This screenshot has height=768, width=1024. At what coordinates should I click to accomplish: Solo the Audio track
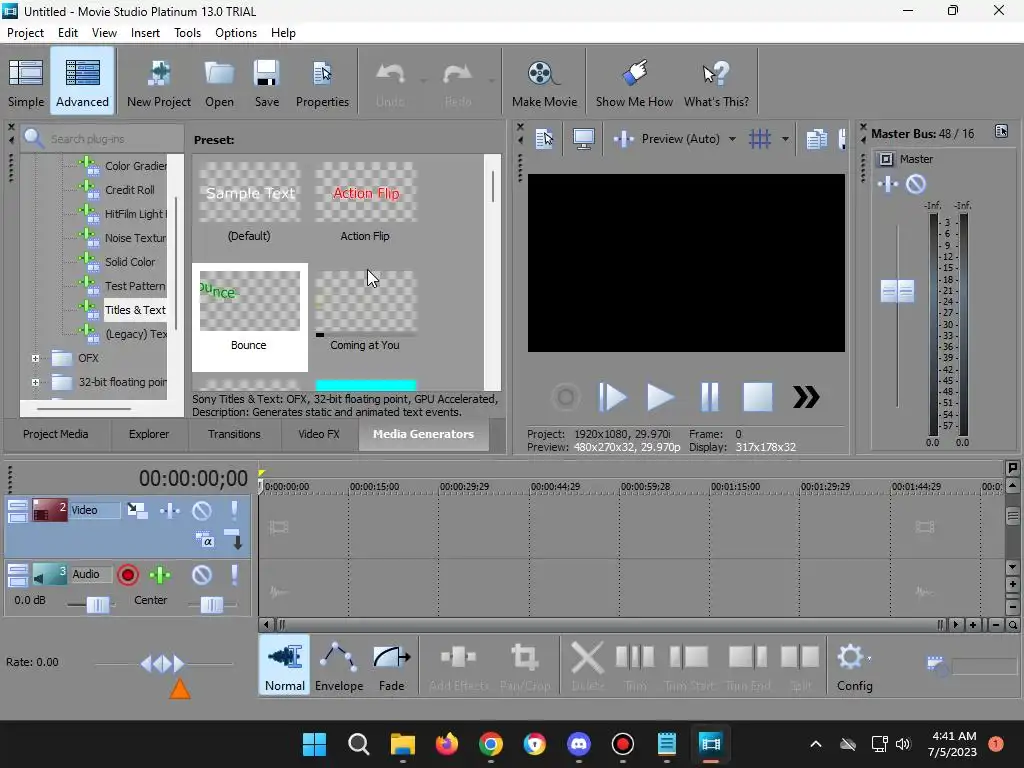pos(234,575)
